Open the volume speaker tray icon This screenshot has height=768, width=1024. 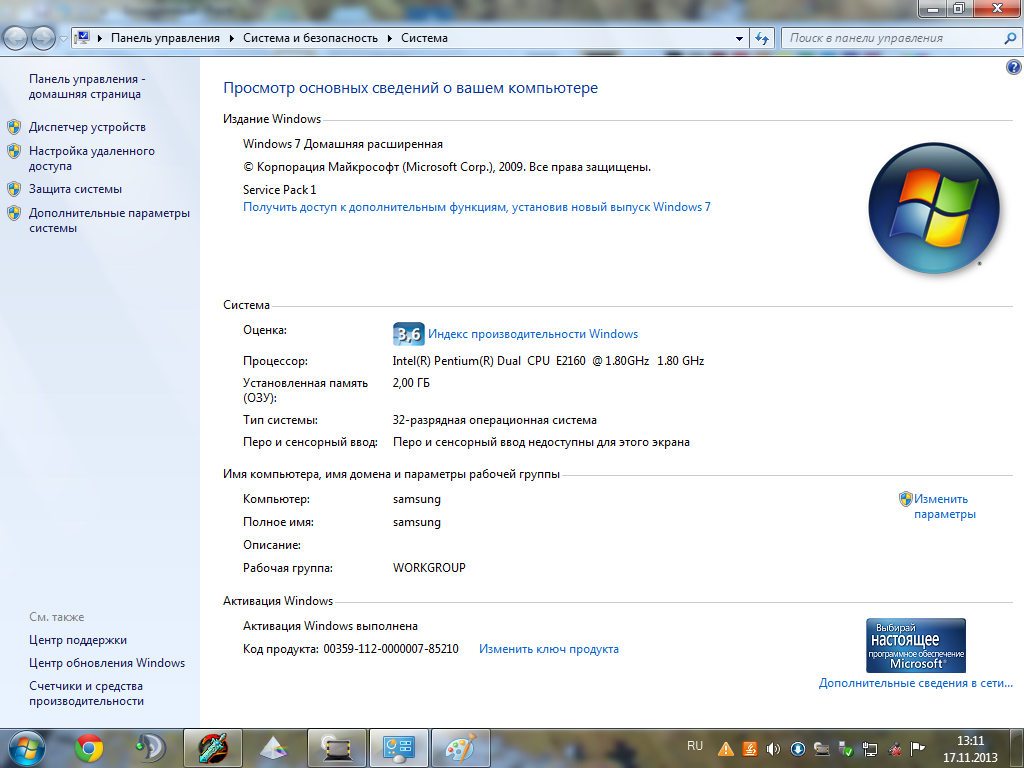pos(773,749)
